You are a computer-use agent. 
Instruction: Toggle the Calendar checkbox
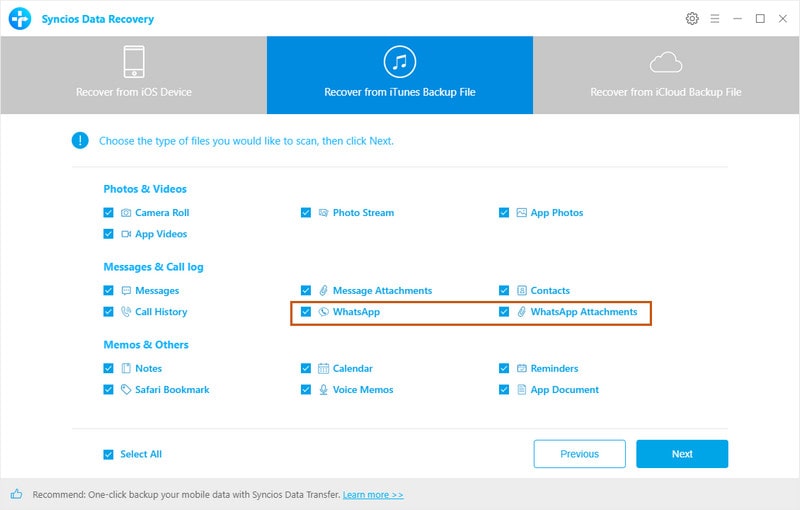coord(306,368)
